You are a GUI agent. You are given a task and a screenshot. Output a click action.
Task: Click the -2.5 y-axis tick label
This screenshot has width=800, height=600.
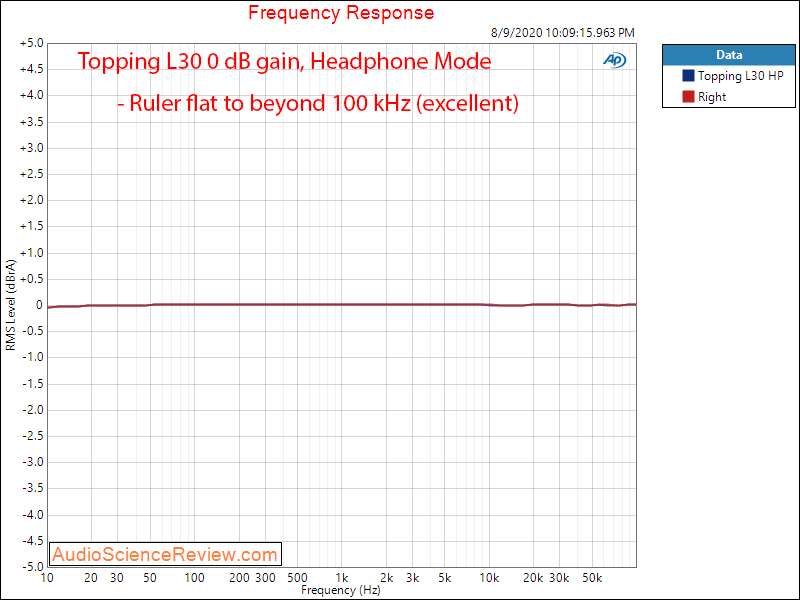tap(33, 436)
